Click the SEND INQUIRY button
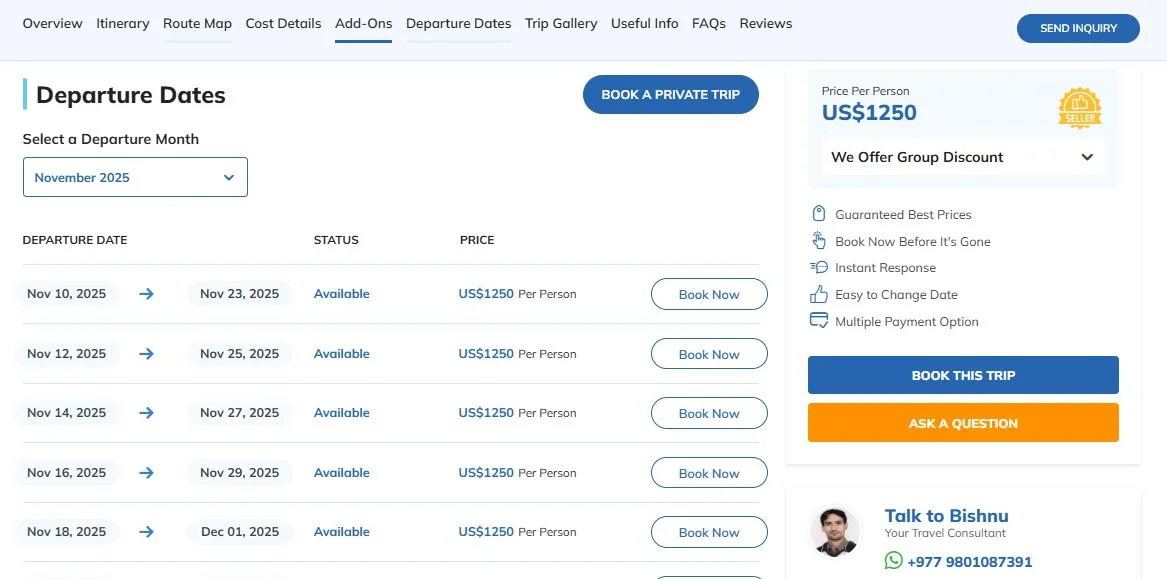The height and width of the screenshot is (579, 1167). pyautogui.click(x=1078, y=28)
